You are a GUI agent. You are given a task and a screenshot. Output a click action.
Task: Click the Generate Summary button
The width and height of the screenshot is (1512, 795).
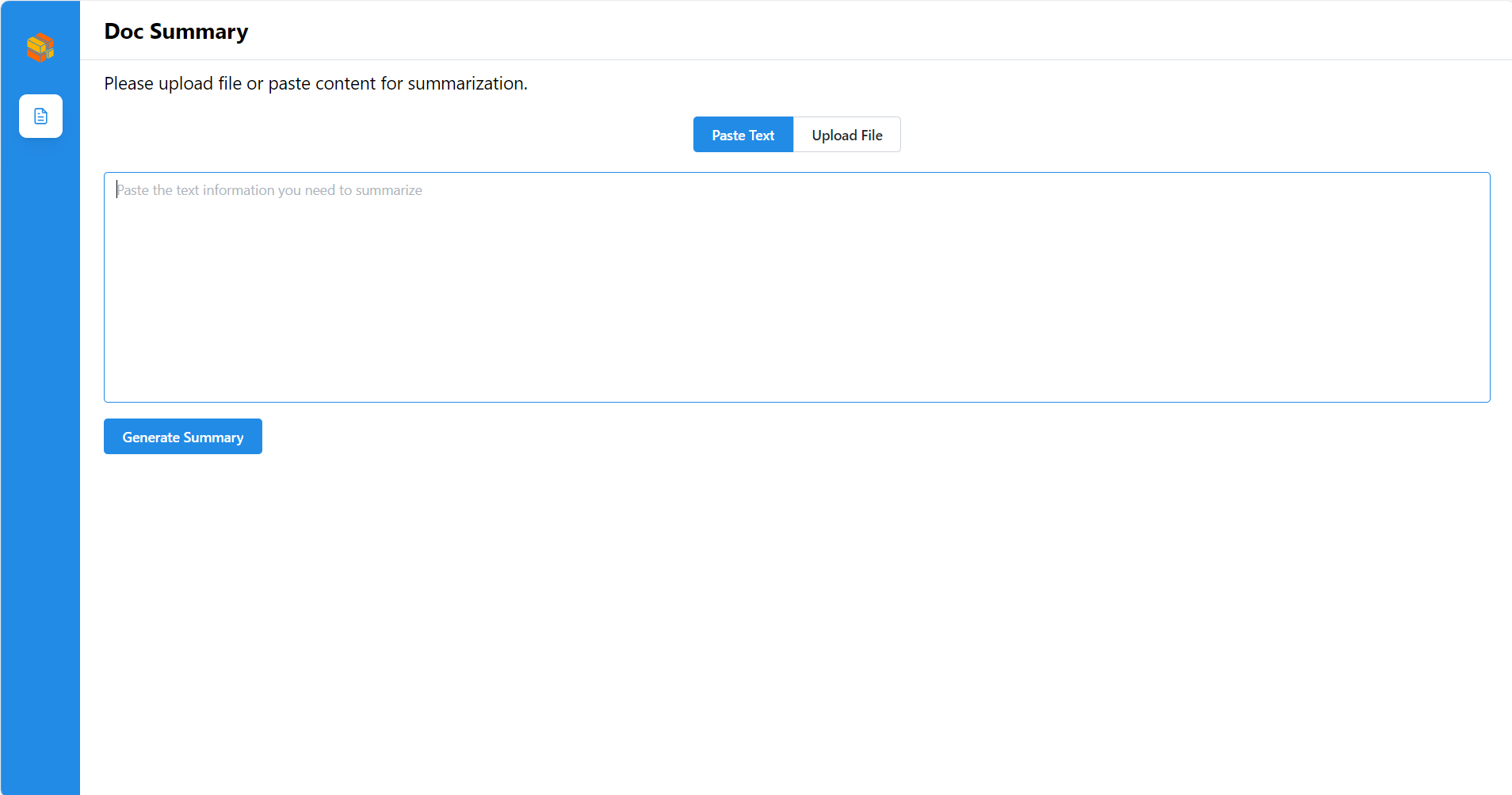click(182, 436)
